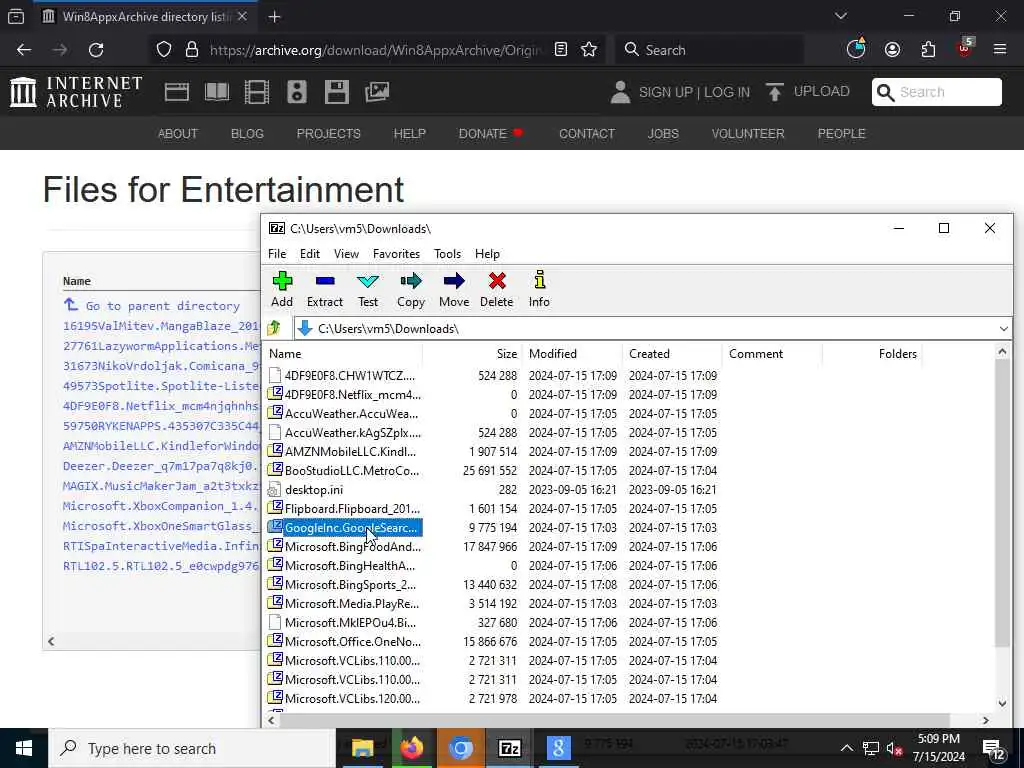1024x768 pixels.
Task: Open the Deezer.Deezer_q7m17pa7q8kj0 link
Action: click(x=161, y=466)
